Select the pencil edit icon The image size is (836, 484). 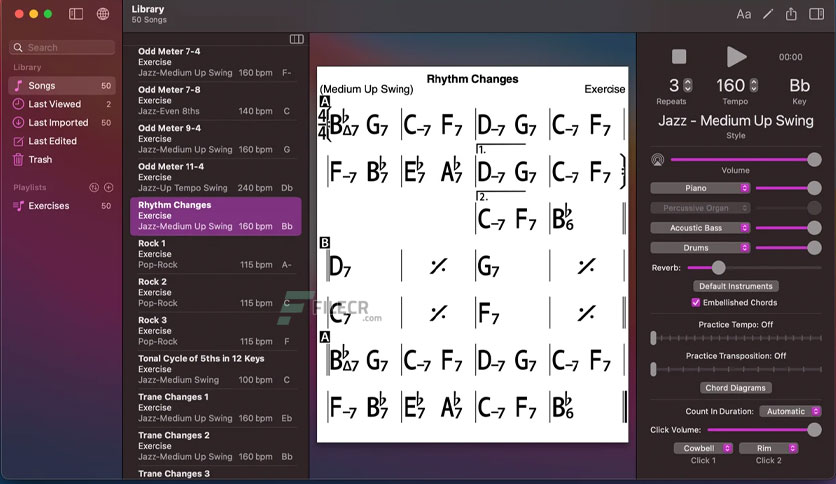point(768,14)
